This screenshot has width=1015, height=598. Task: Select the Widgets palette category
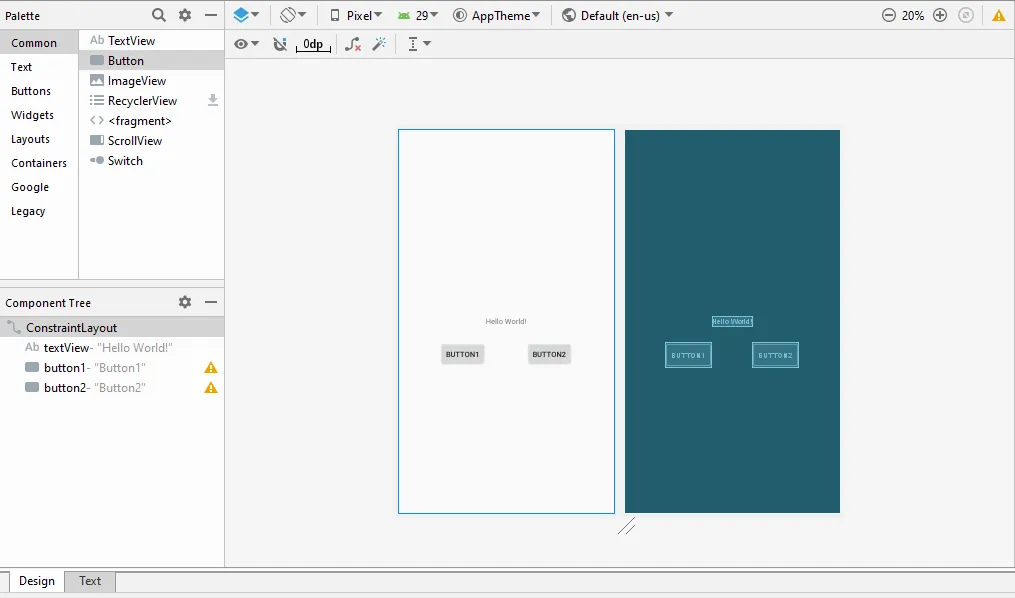point(39,115)
